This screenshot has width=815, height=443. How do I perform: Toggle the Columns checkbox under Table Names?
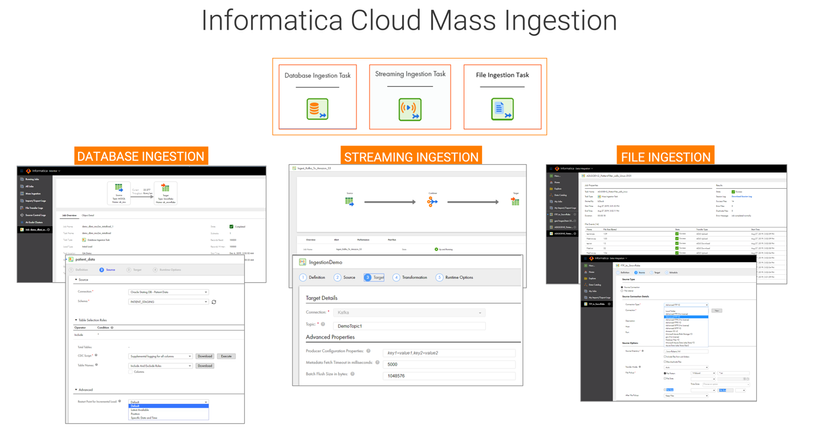(130, 372)
